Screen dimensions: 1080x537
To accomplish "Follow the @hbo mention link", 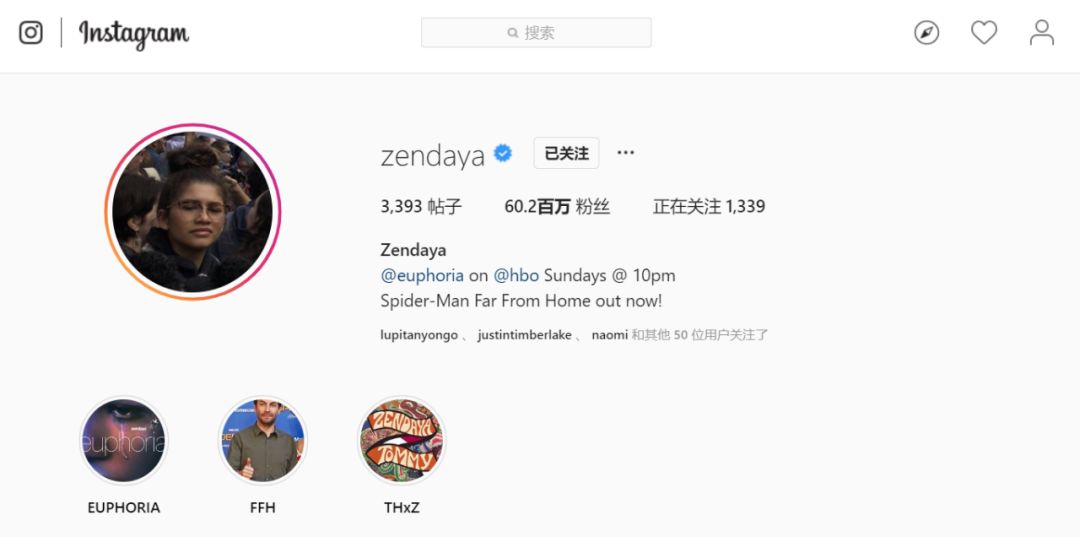I will point(516,275).
